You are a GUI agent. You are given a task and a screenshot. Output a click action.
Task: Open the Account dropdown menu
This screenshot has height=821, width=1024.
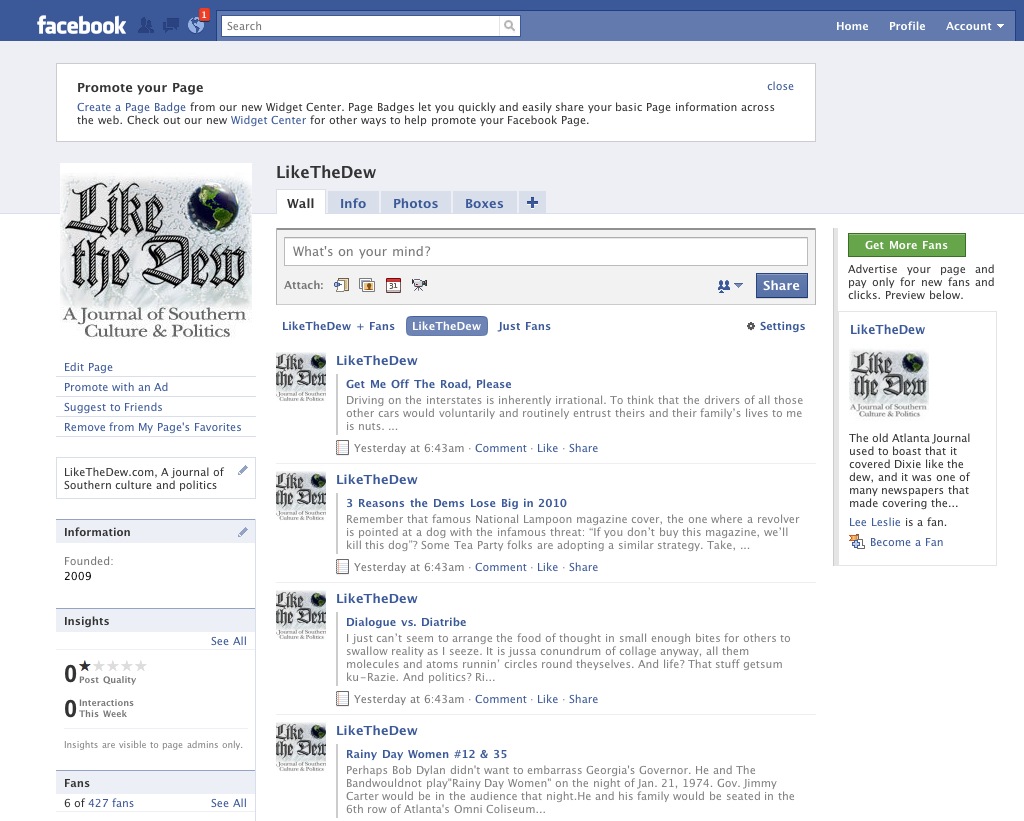(975, 26)
